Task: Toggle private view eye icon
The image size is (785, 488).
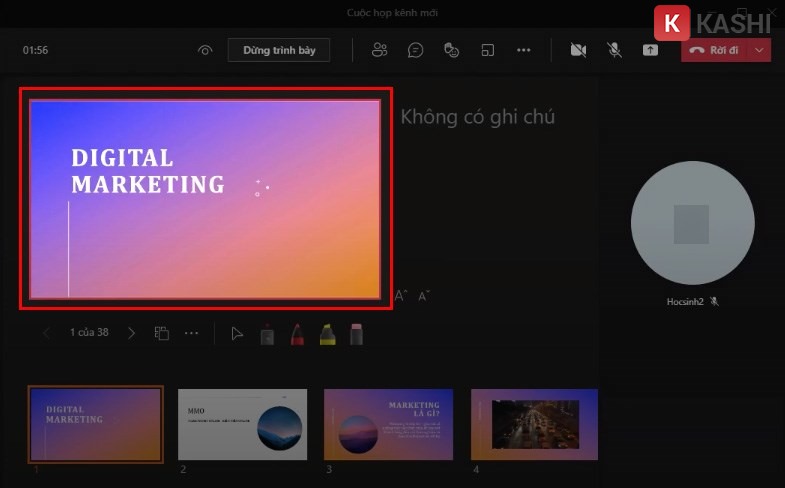Action: click(205, 50)
